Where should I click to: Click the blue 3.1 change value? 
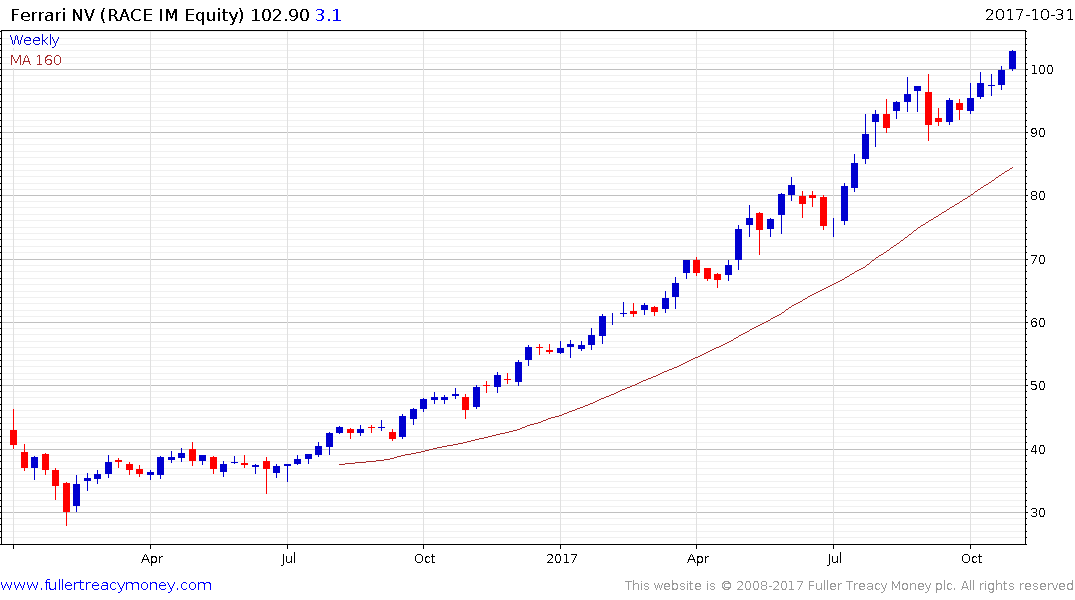coord(328,15)
